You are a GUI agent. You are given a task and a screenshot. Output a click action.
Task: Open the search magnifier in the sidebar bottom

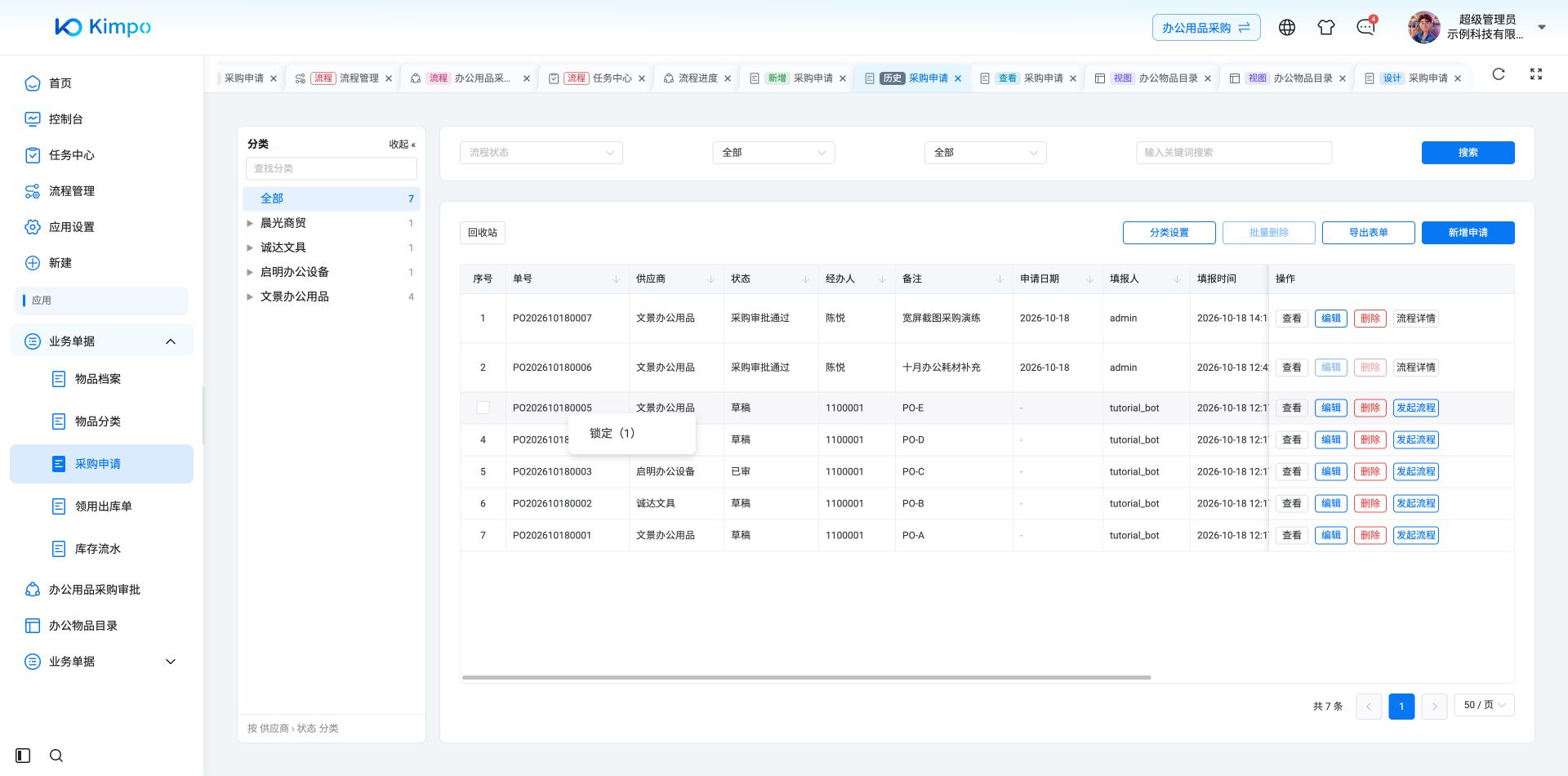click(x=56, y=756)
